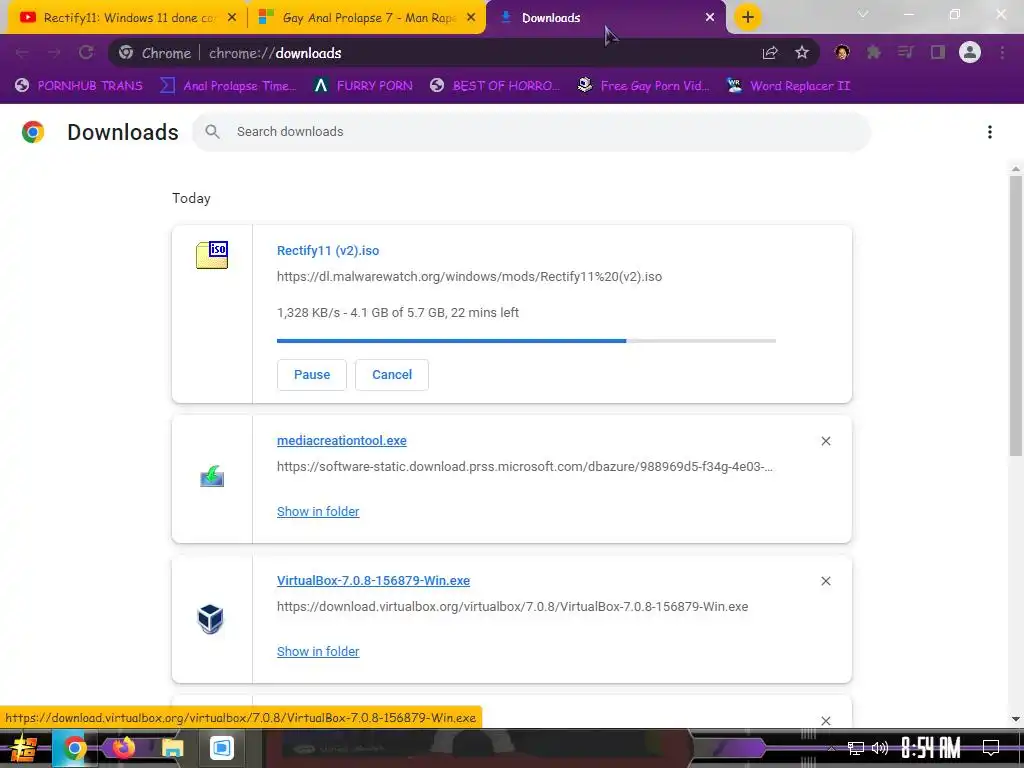
Task: Show VirtualBox installer in folder
Action: [x=318, y=652]
